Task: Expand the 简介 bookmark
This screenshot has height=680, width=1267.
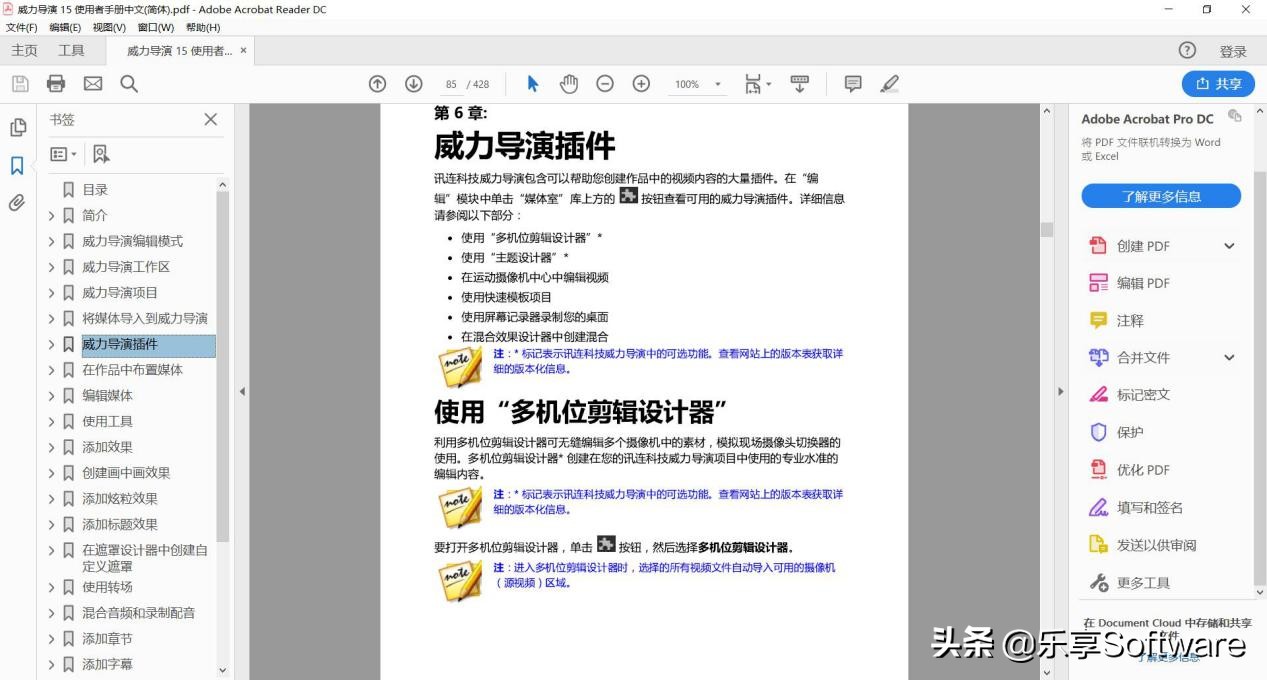Action: pyautogui.click(x=51, y=215)
